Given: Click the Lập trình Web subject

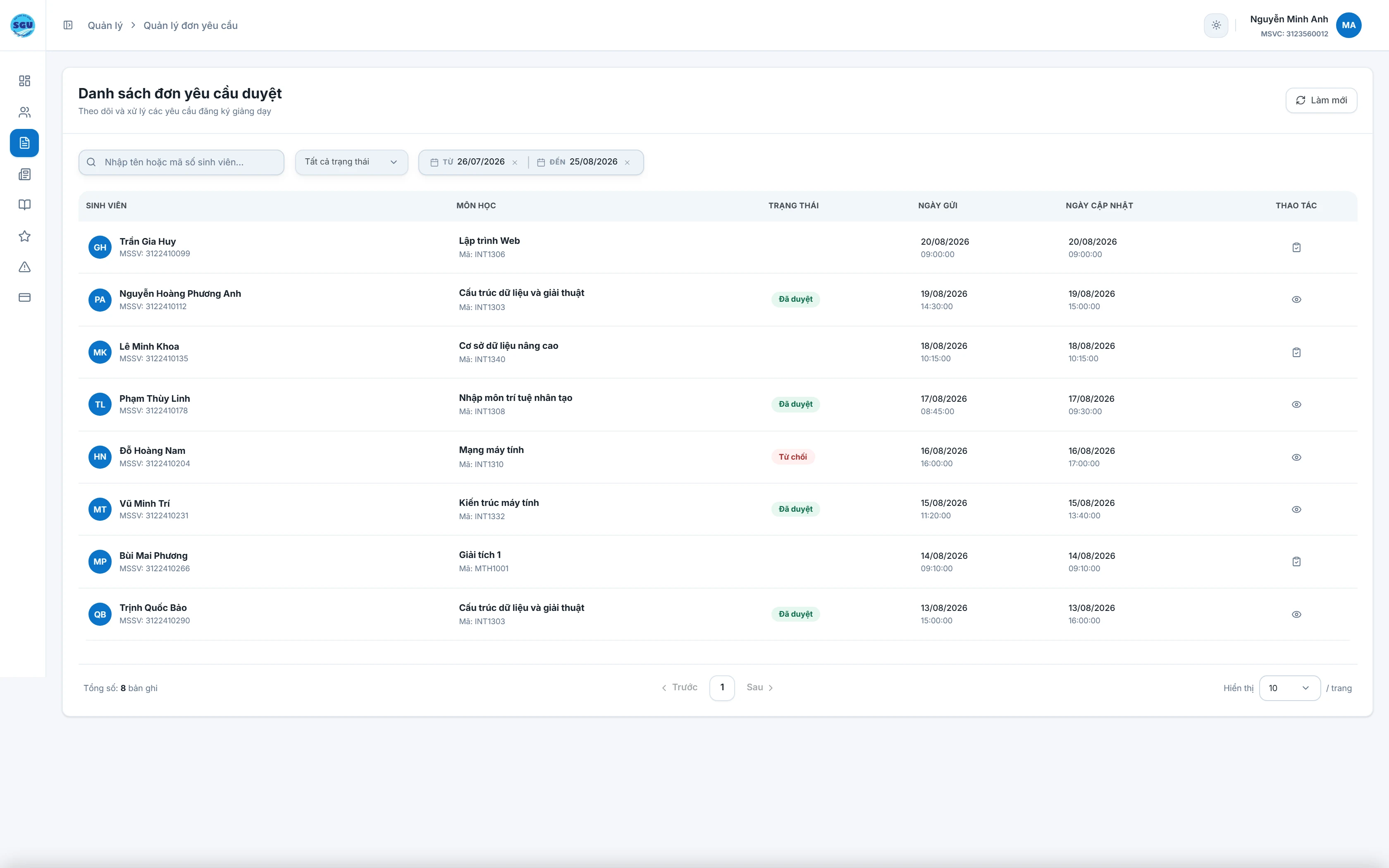Looking at the screenshot, I should pos(489,241).
